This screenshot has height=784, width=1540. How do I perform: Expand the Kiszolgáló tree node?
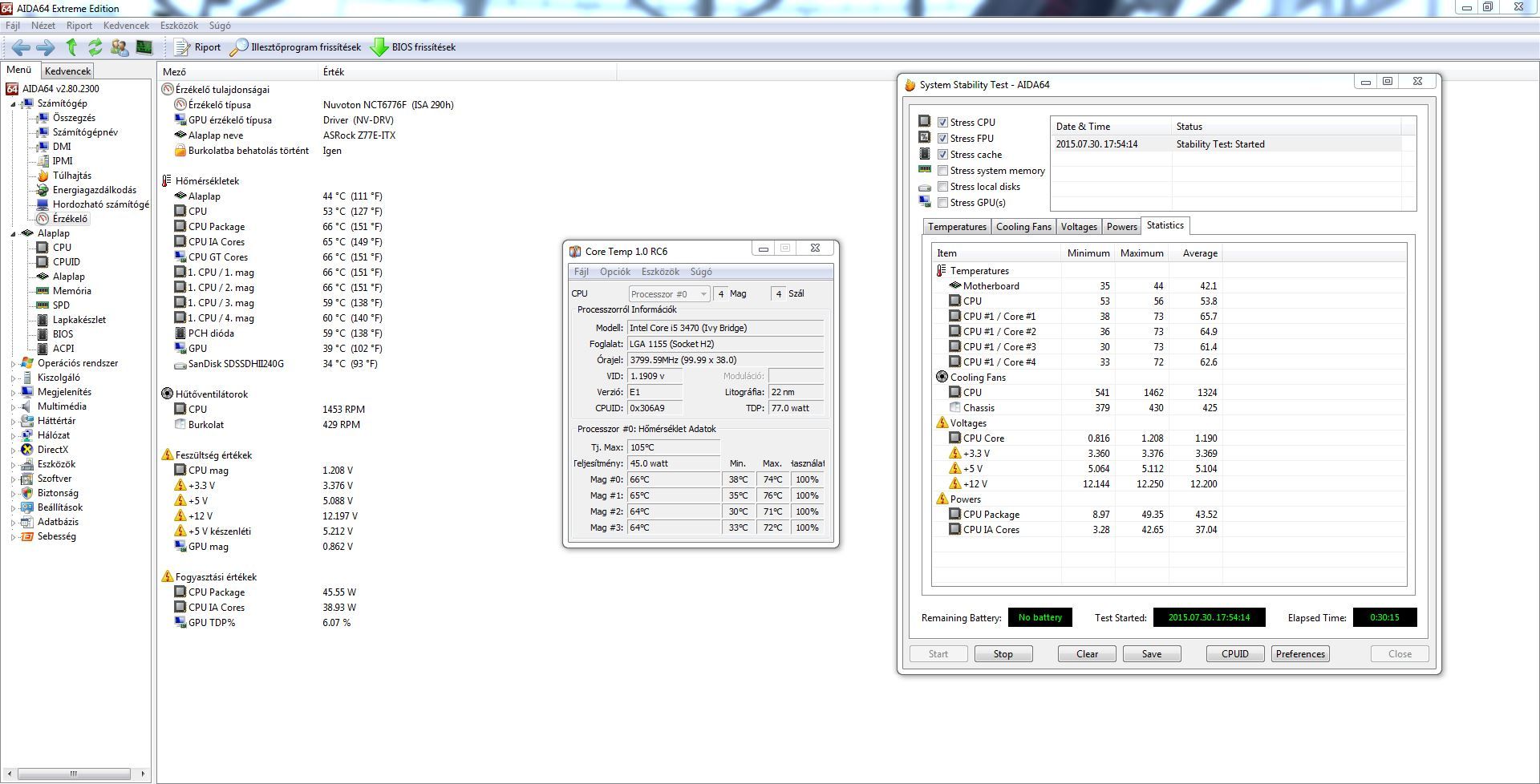coord(13,378)
